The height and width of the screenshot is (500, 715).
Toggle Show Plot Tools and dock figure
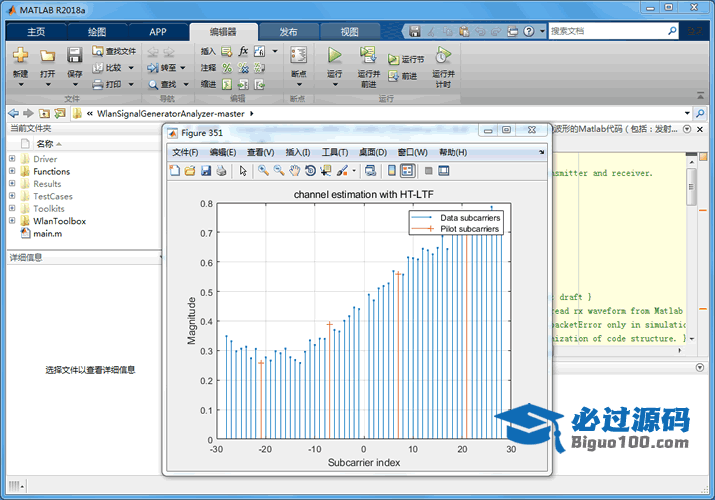click(444, 170)
